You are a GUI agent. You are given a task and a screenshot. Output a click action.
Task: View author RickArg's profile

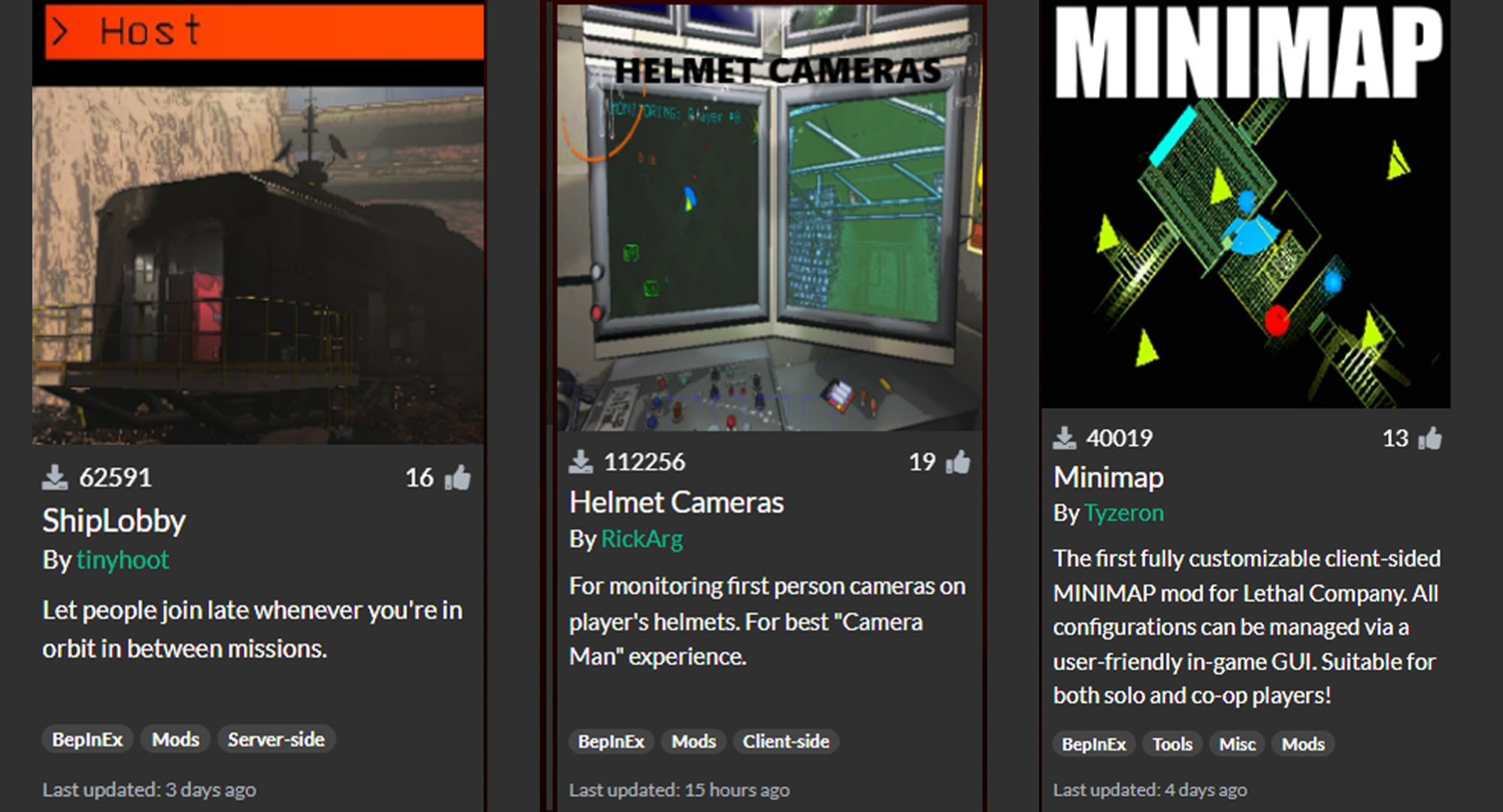coord(641,539)
